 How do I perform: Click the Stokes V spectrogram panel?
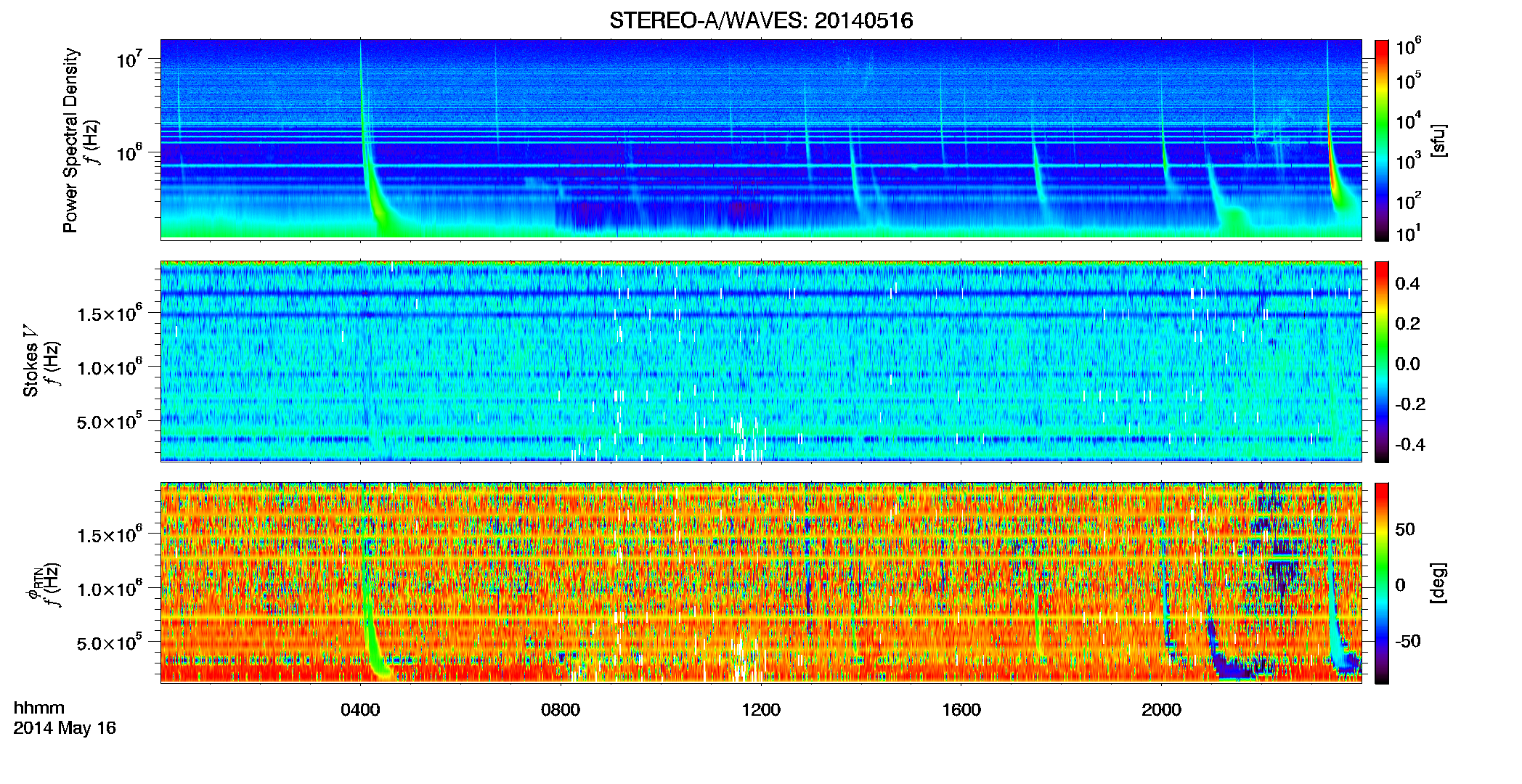point(761,362)
